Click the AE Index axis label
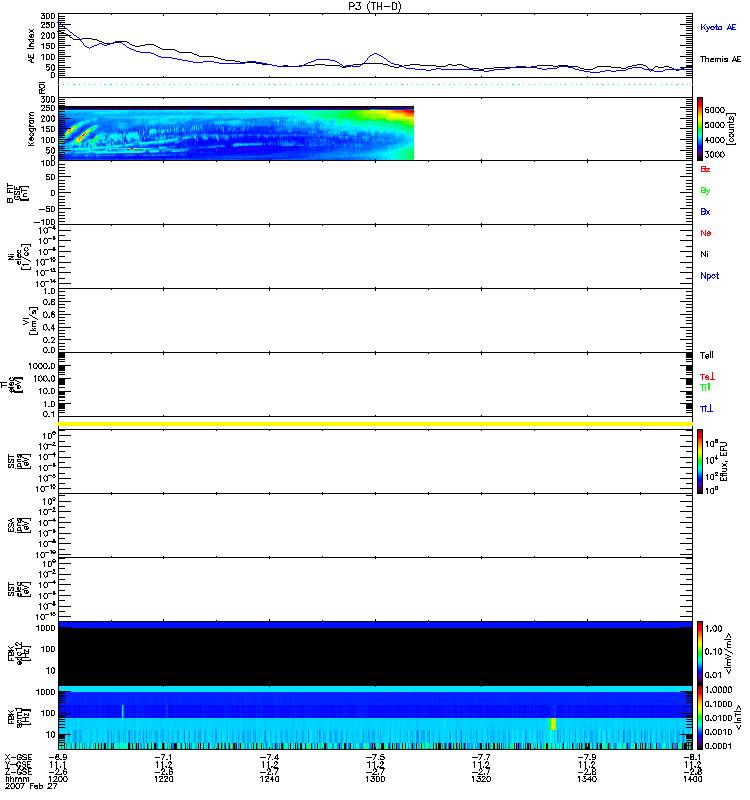750x800 pixels. [x=31, y=46]
